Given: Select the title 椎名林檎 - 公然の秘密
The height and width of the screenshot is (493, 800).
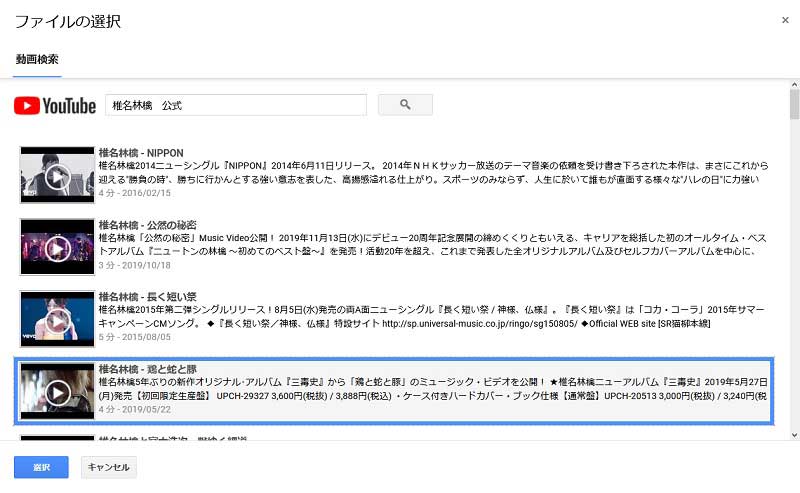Looking at the screenshot, I should click(x=147, y=225).
